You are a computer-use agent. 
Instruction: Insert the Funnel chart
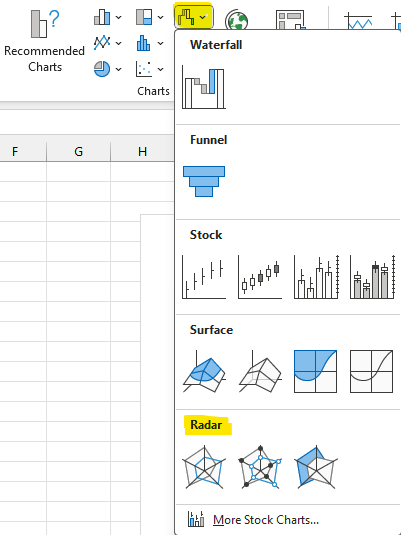(204, 182)
